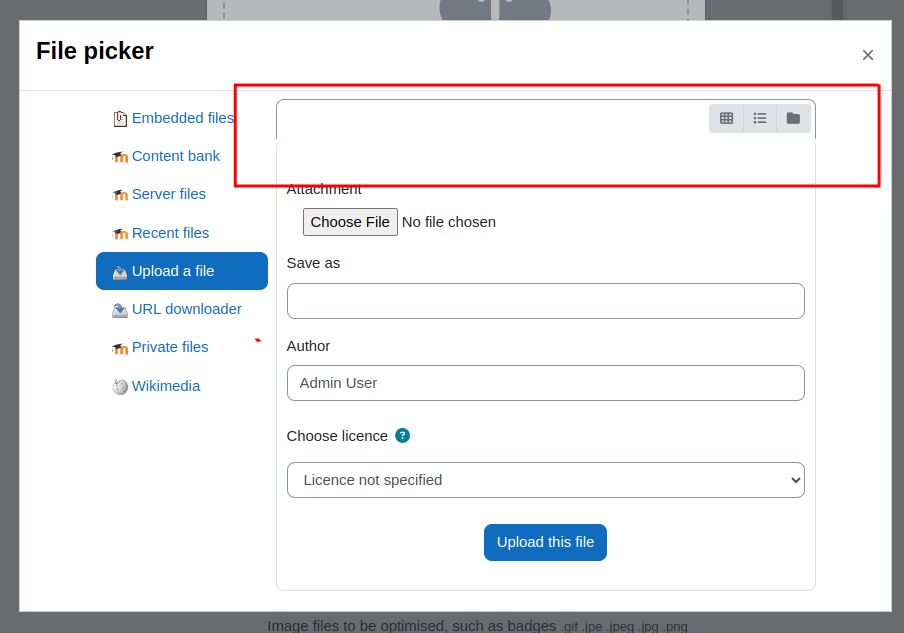Click the URL downloader icon

pos(120,310)
